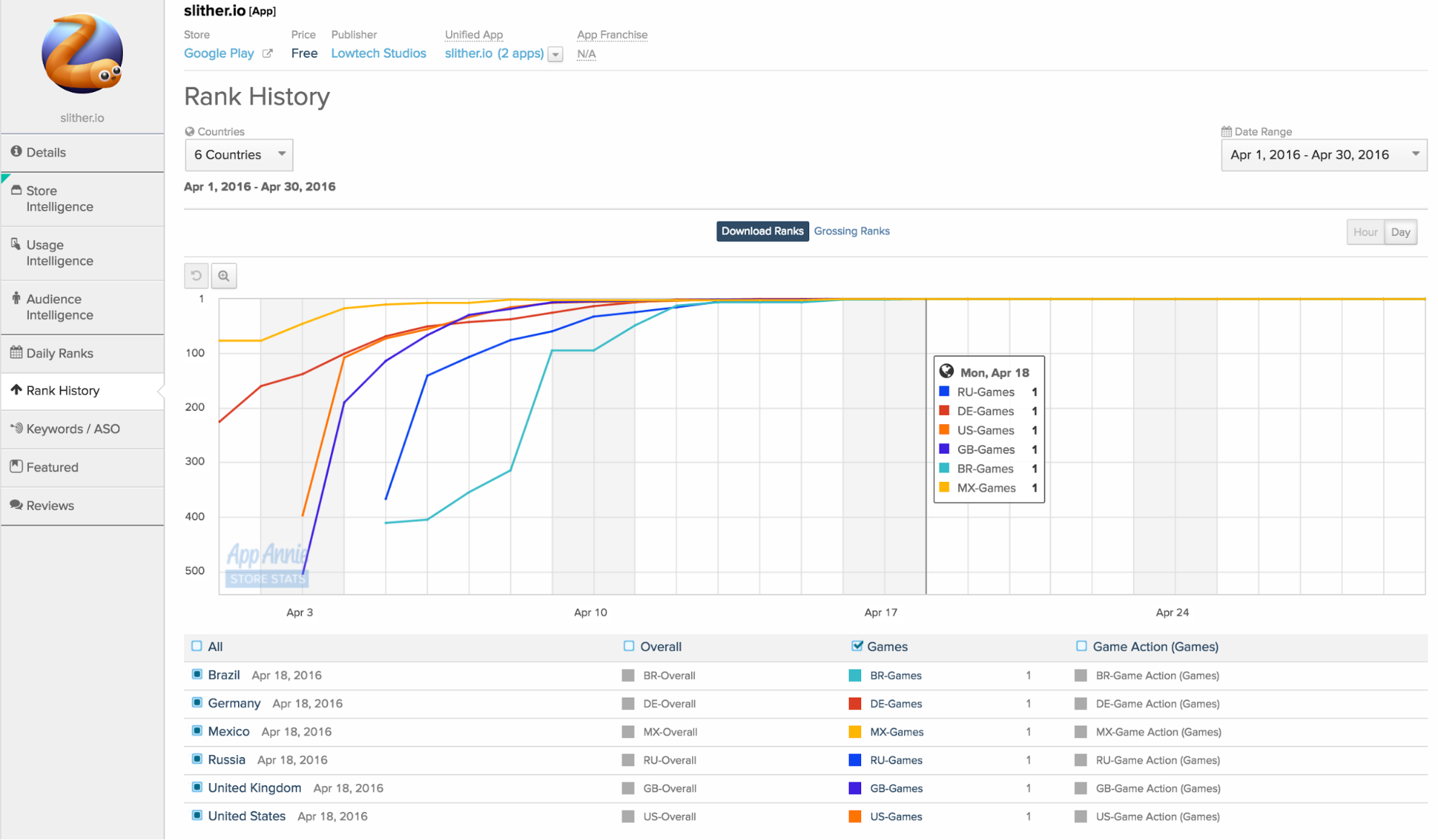Viewport: 1438px width, 840px height.
Task: Open the Featured sidebar item
Action: [x=82, y=467]
